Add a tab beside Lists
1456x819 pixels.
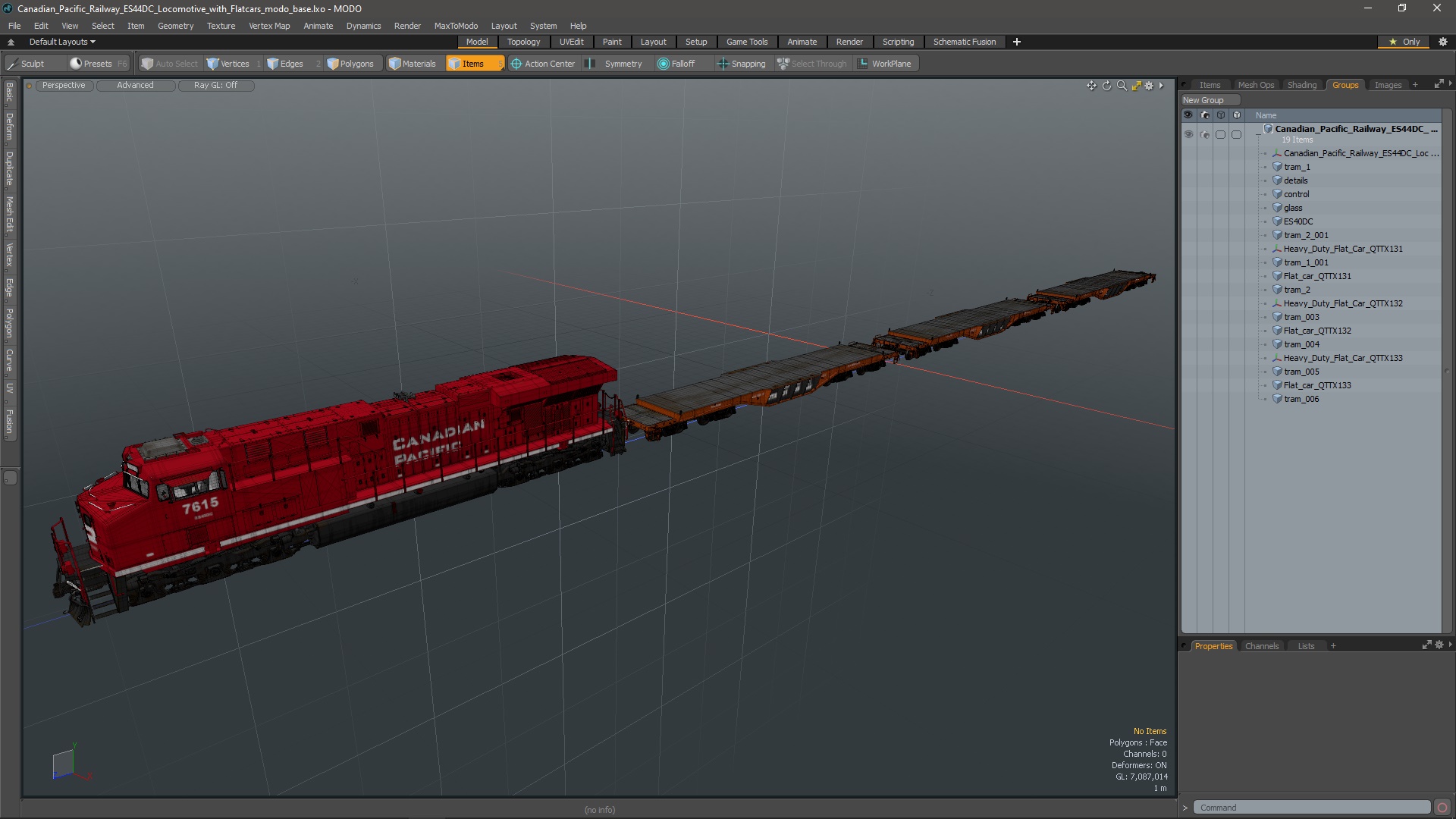[x=1332, y=646]
